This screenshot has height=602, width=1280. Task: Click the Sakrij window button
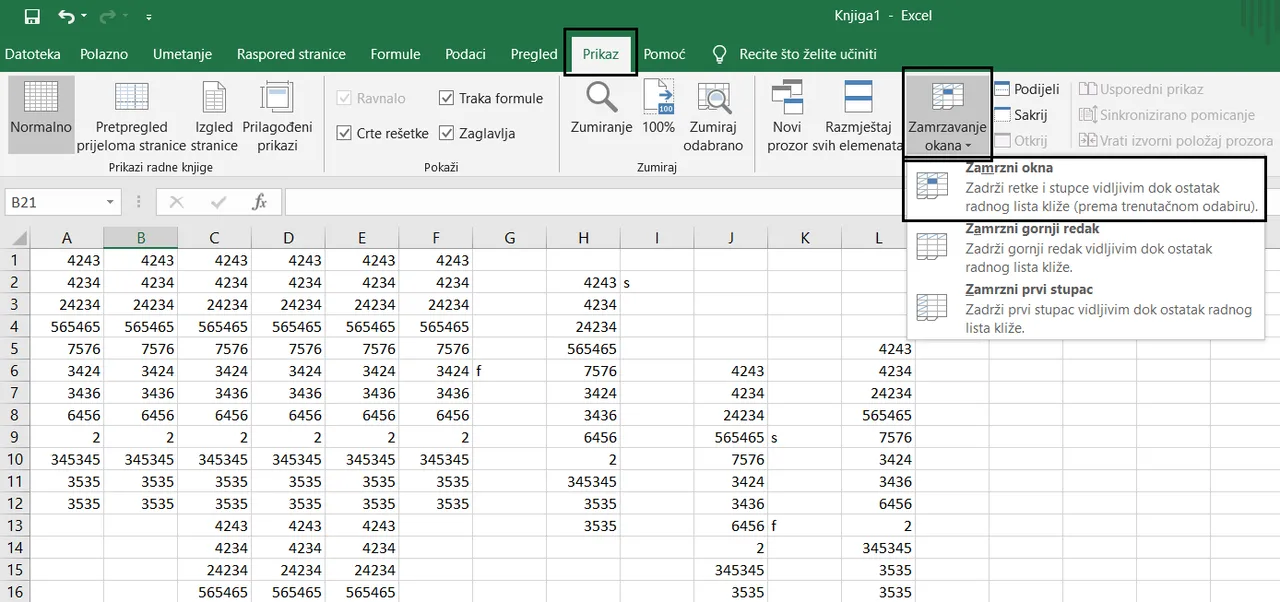[1020, 115]
